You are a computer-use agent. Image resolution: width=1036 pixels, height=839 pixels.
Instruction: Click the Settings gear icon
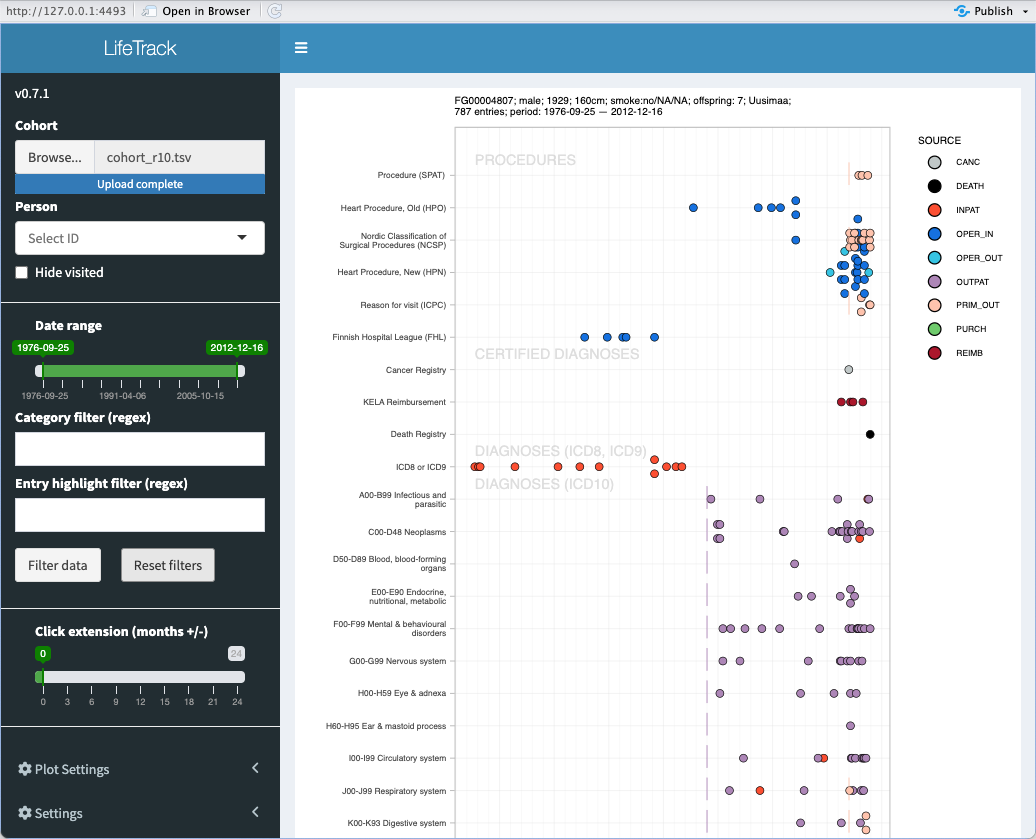click(25, 813)
